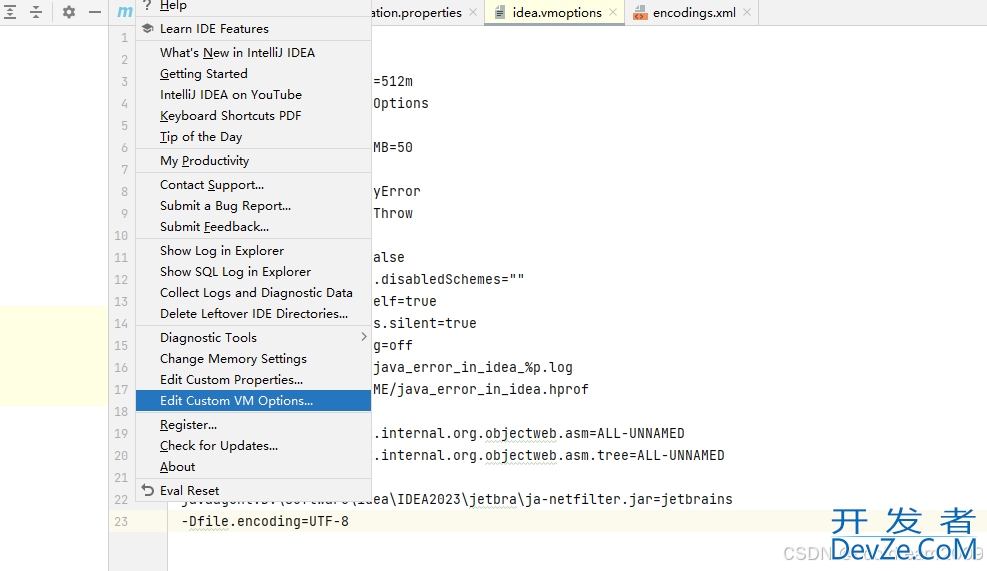Click the Collapse All icon in tool window

[x=36, y=12]
